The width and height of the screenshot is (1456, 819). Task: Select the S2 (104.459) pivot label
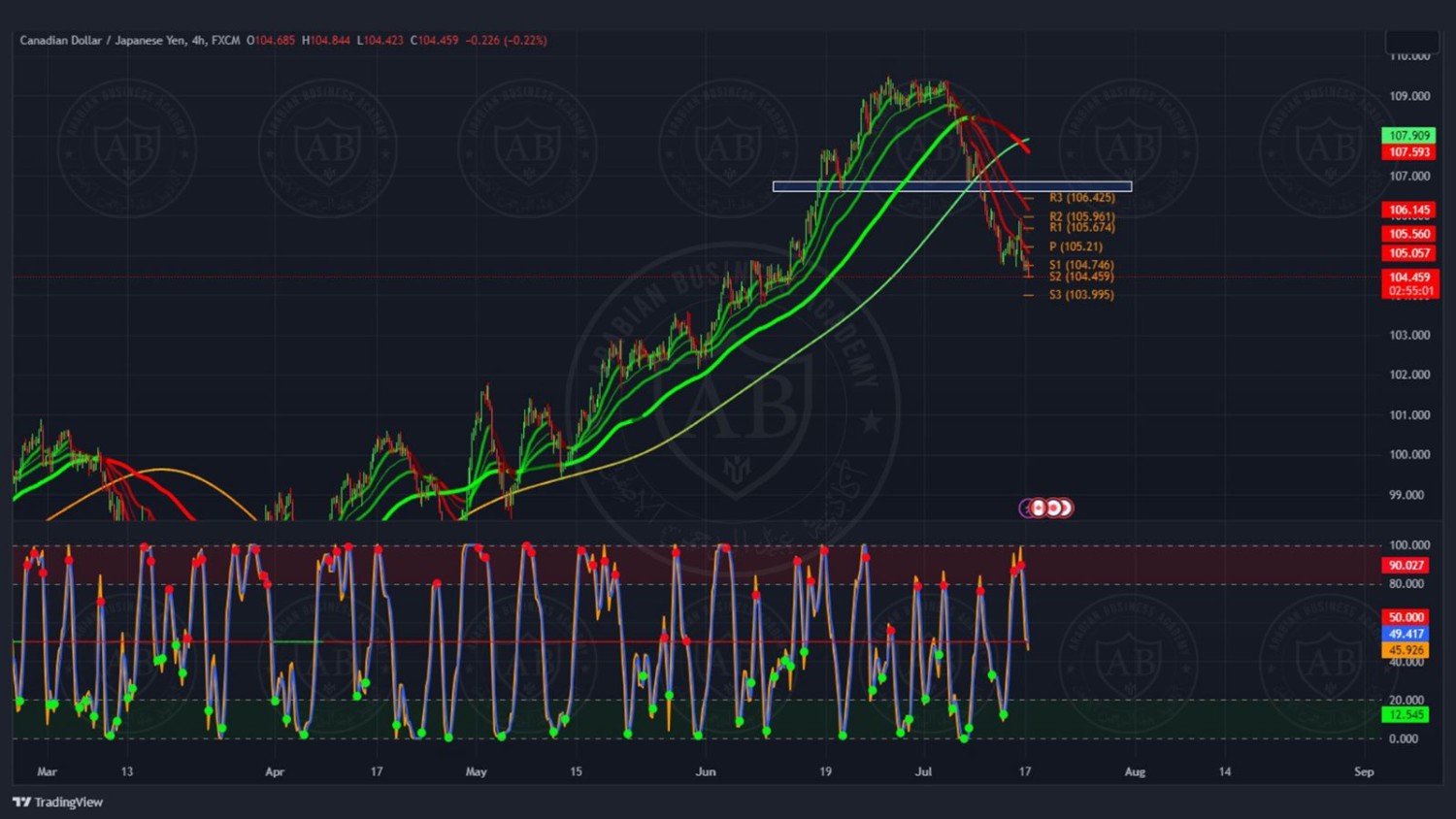1081,277
